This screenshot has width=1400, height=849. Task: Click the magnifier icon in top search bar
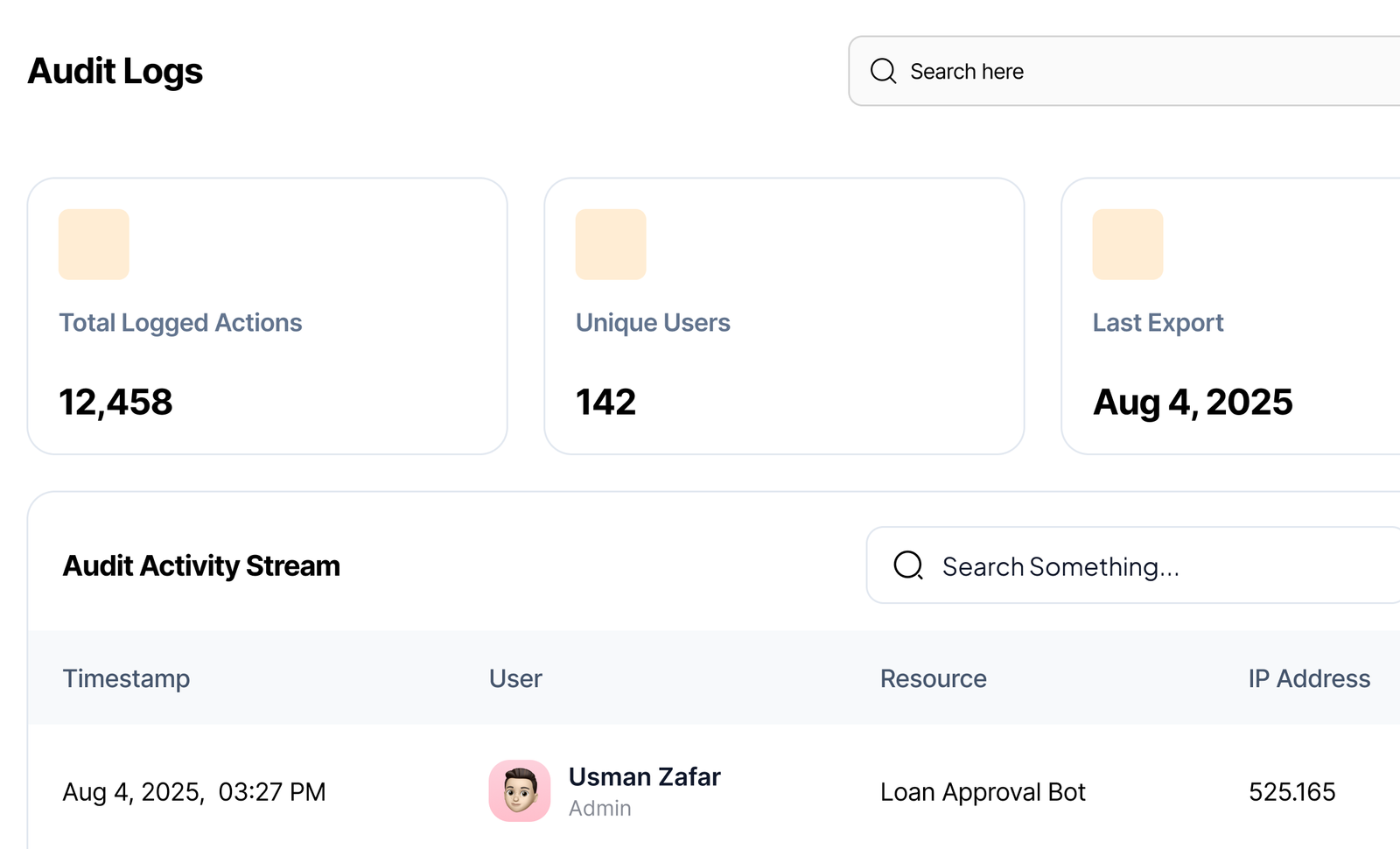tap(883, 71)
